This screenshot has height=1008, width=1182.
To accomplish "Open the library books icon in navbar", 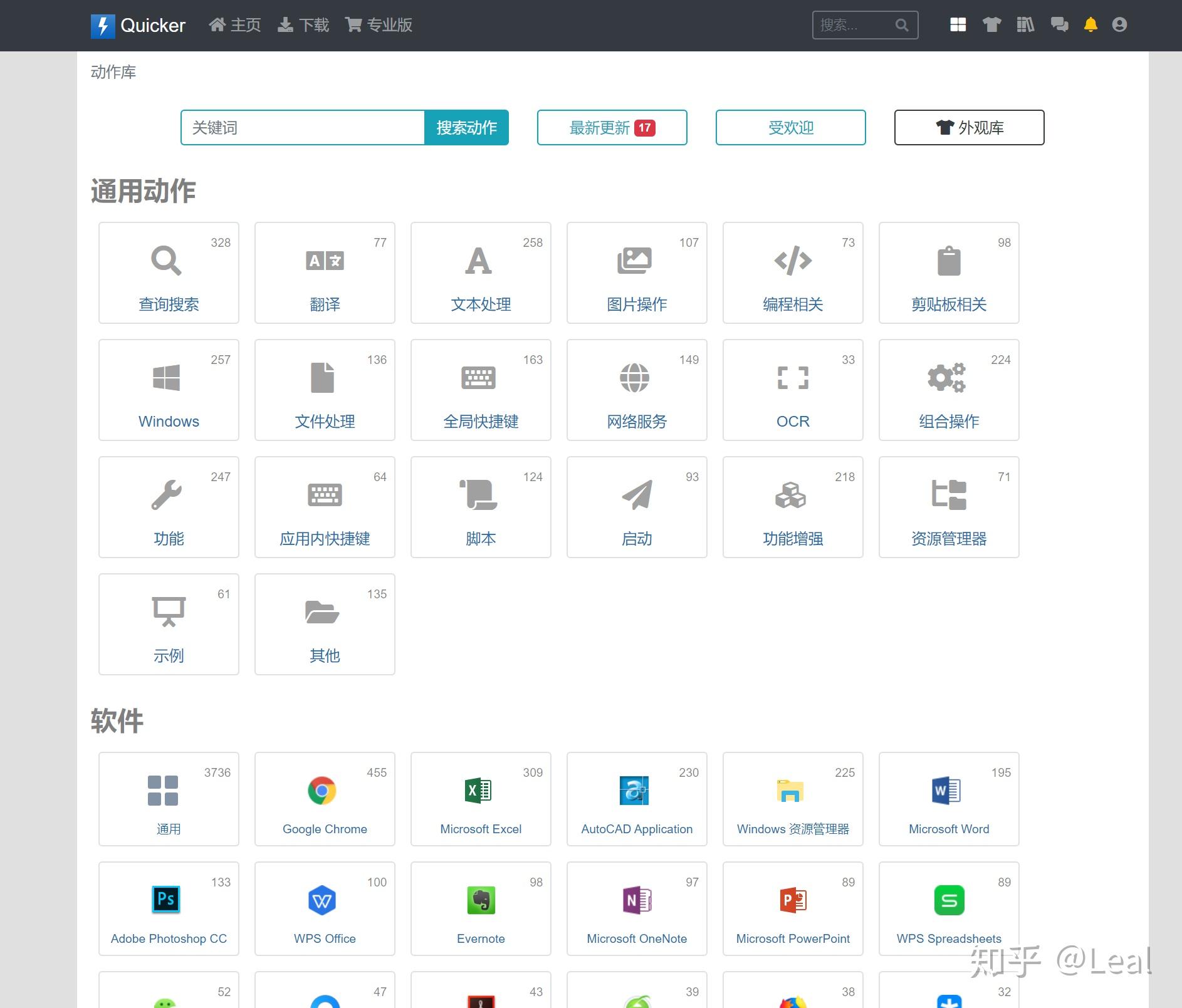I will click(x=1025, y=25).
